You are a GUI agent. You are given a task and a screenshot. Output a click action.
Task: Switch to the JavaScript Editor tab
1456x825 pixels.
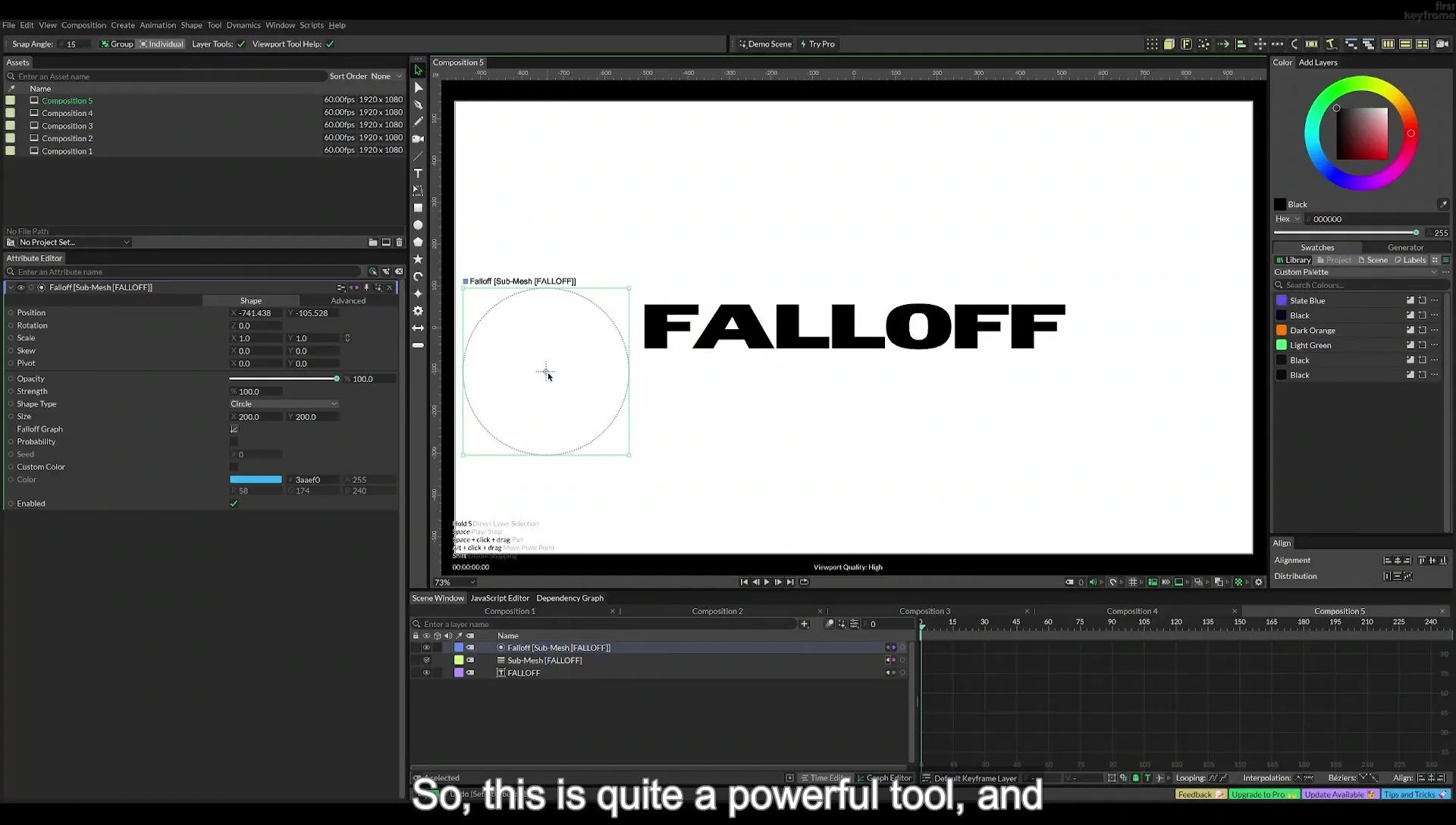tap(500, 598)
